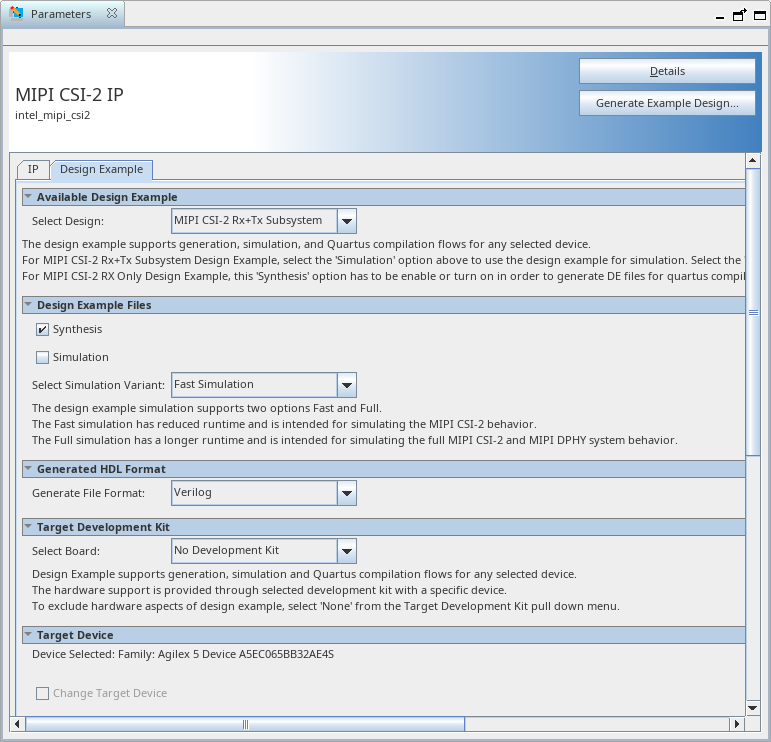771x742 pixels.
Task: Enable the Simulation checkbox
Action: coord(42,357)
